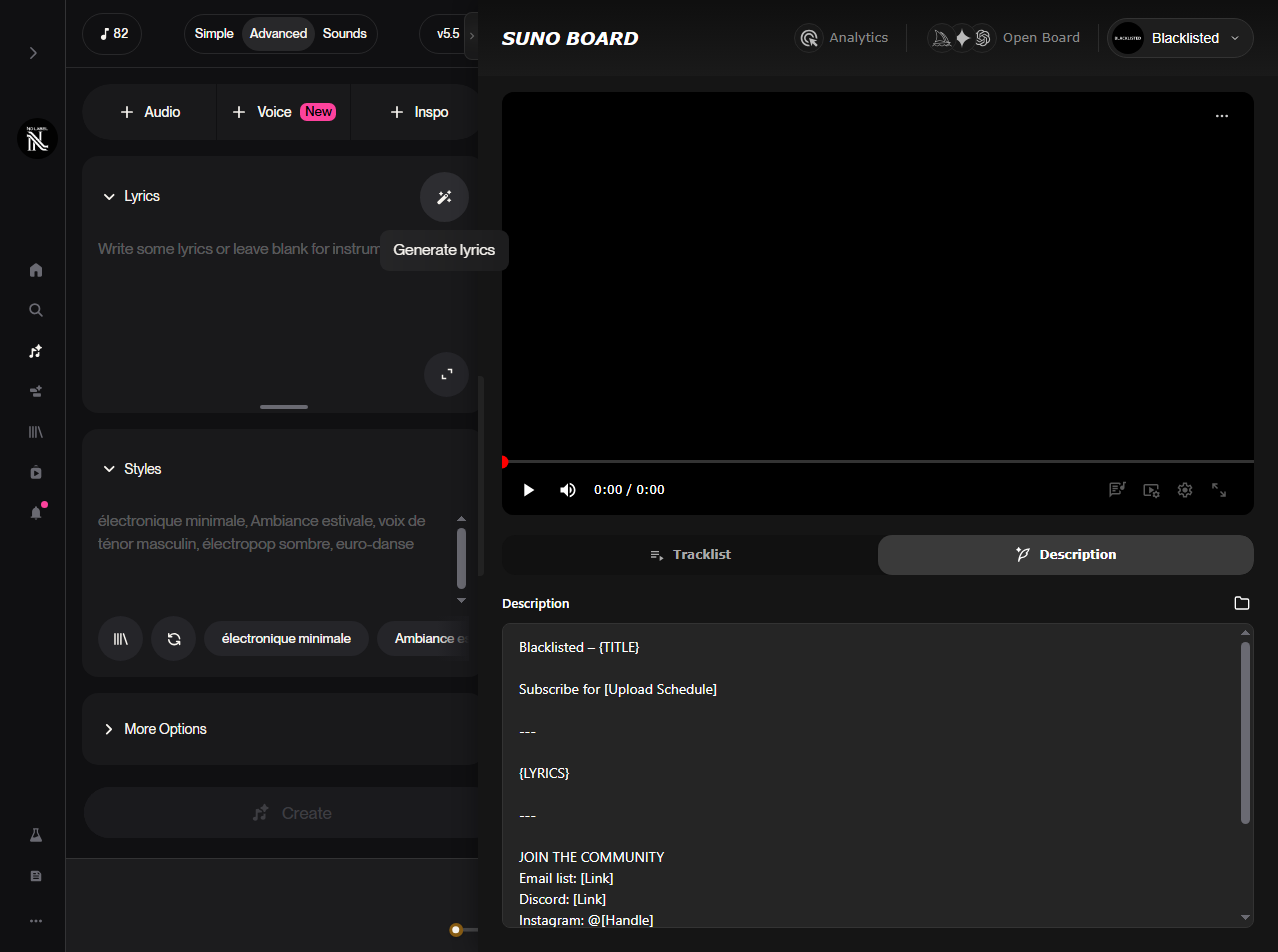Open Search from the sidebar
Screen dimensions: 1278x952
pos(36,310)
